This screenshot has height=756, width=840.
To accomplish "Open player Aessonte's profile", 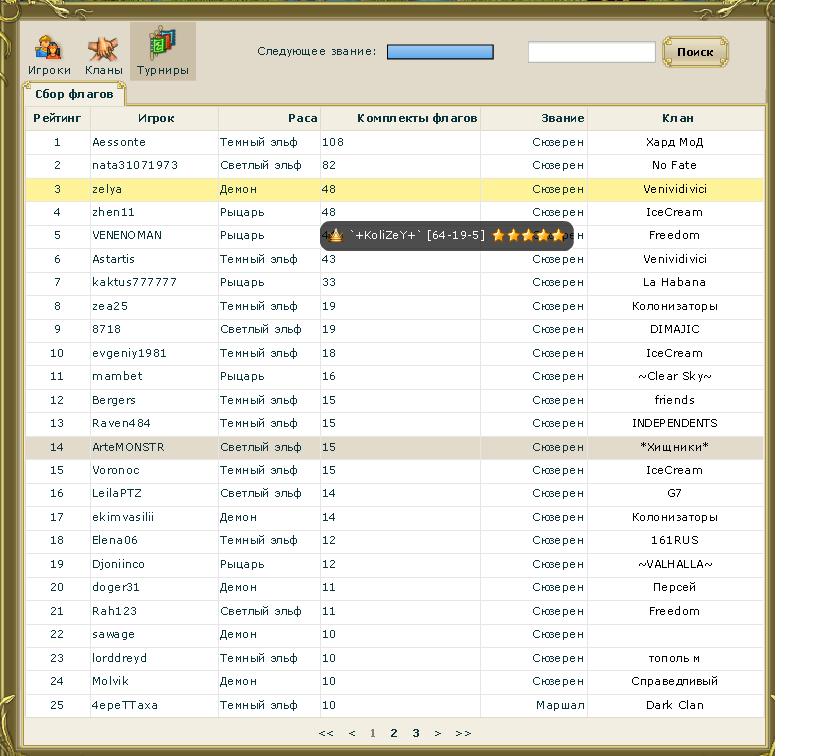I will click(119, 142).
